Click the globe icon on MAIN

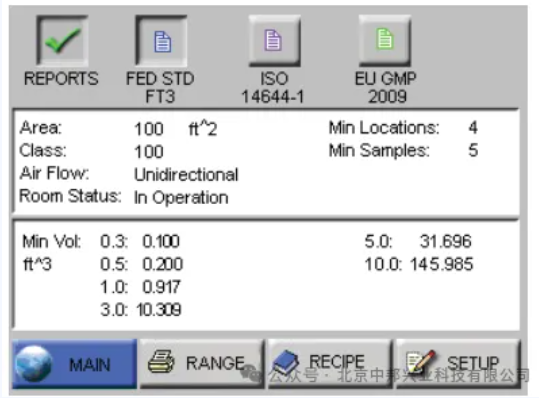tap(34, 364)
